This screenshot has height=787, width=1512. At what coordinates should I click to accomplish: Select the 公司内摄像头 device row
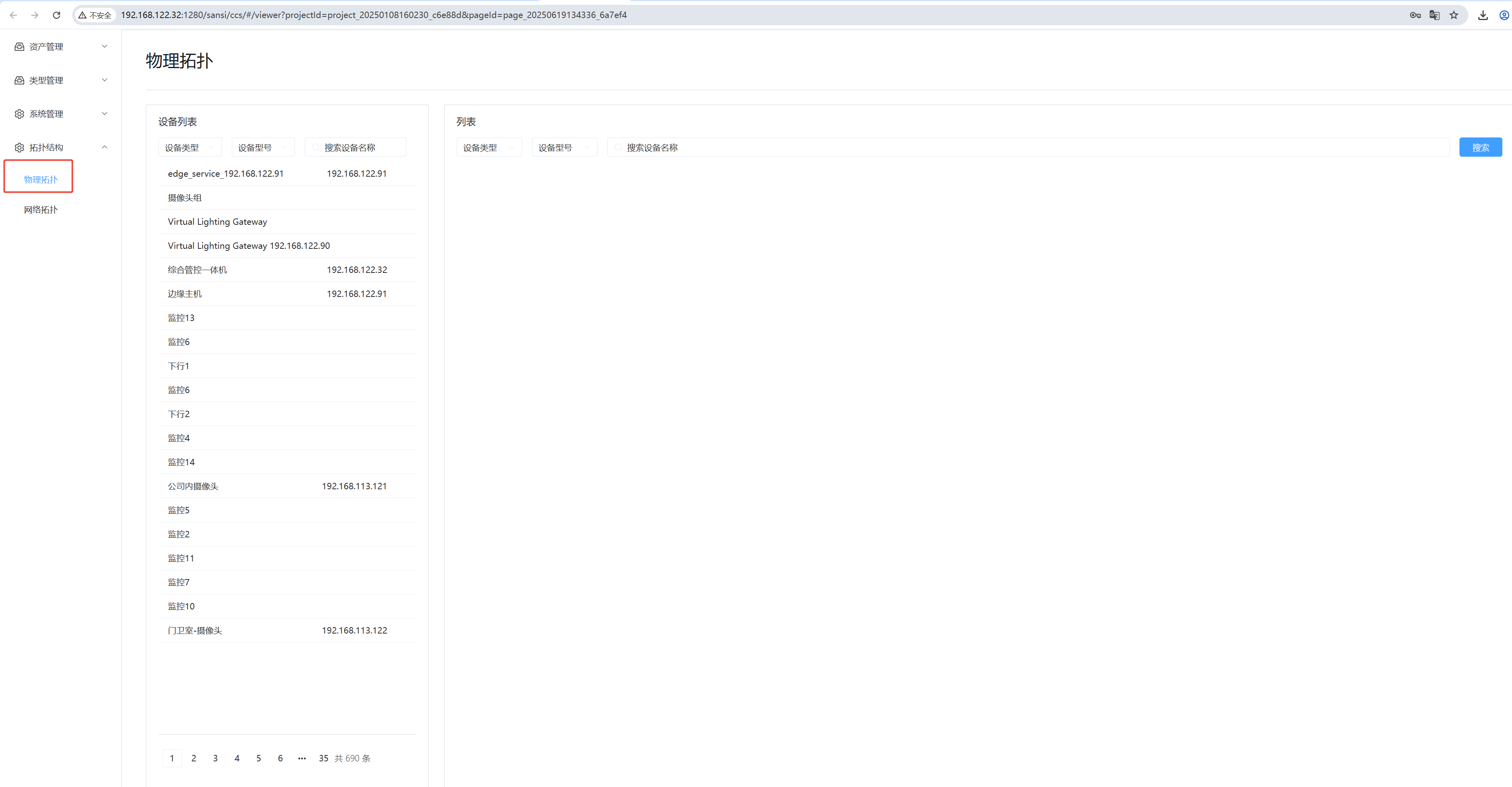[x=287, y=486]
